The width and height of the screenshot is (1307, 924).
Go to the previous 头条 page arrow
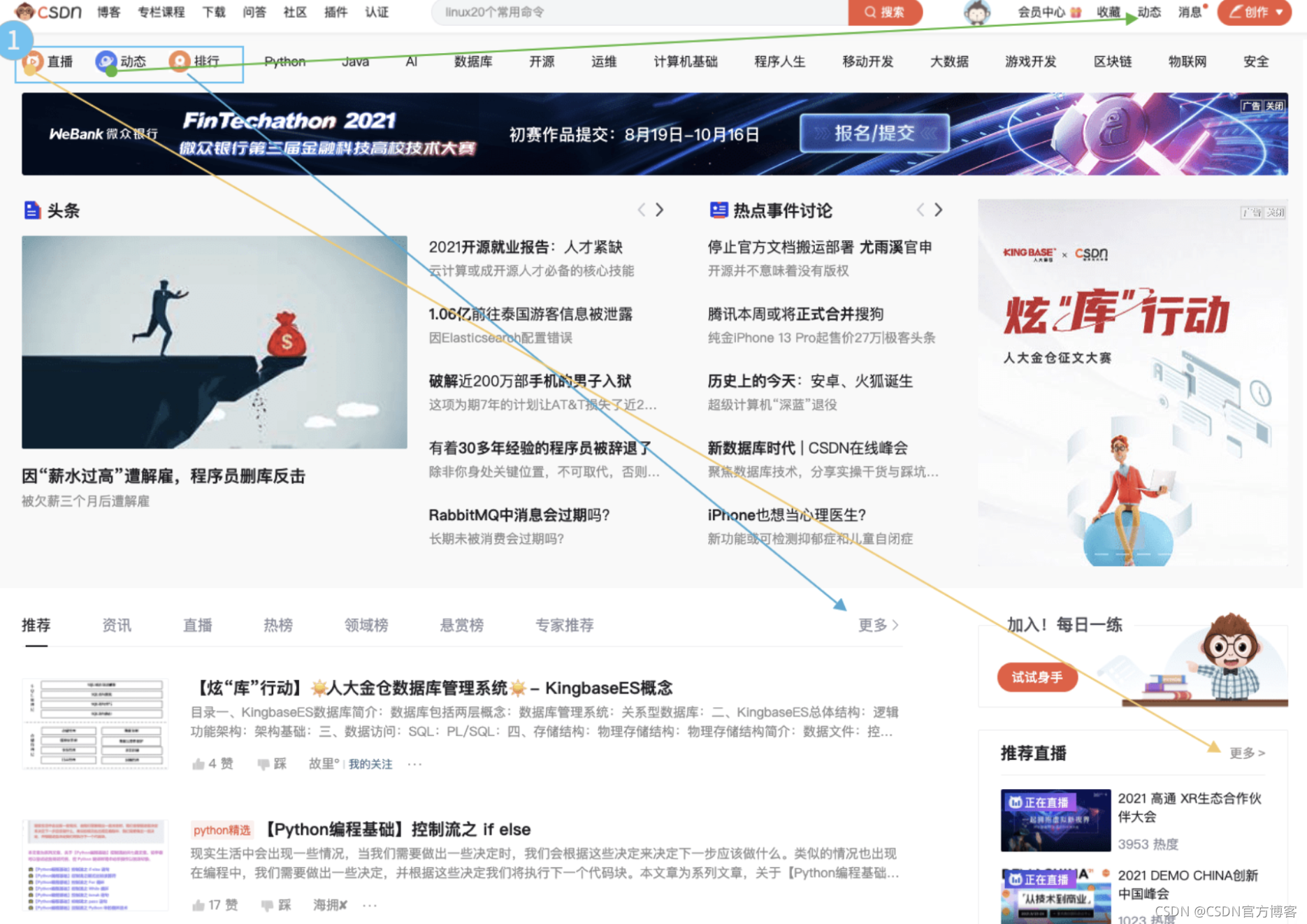pos(642,210)
